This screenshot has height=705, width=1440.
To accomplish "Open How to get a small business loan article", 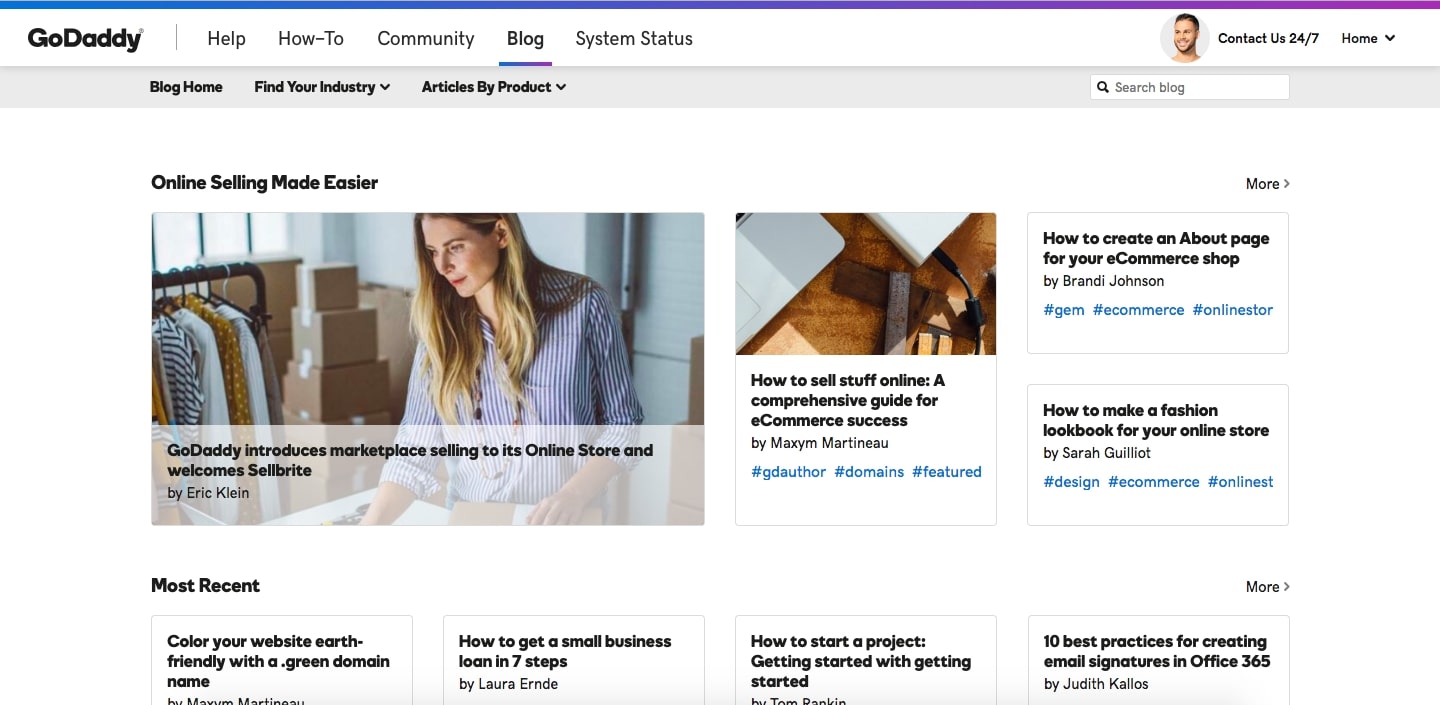I will point(565,651).
